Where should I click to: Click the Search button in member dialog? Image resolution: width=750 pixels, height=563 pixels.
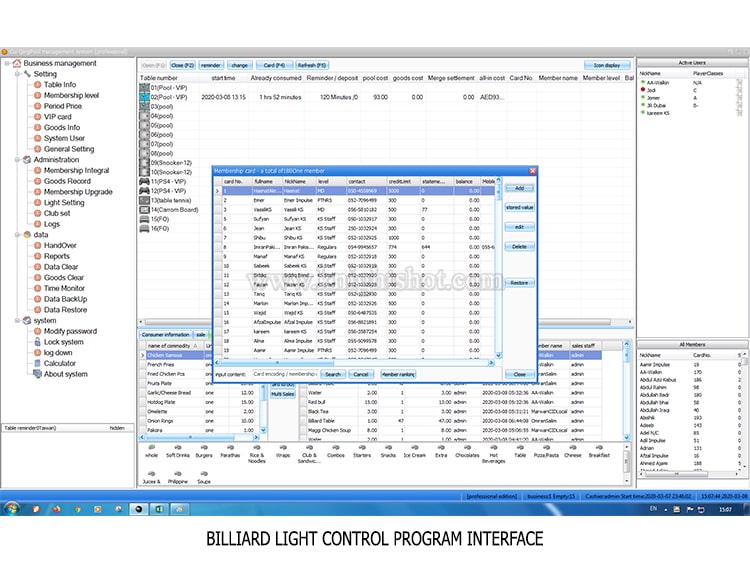tap(333, 374)
